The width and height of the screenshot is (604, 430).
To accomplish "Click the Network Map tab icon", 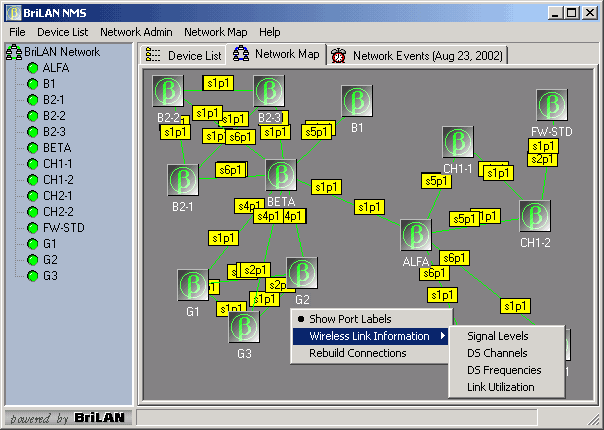I will click(241, 54).
